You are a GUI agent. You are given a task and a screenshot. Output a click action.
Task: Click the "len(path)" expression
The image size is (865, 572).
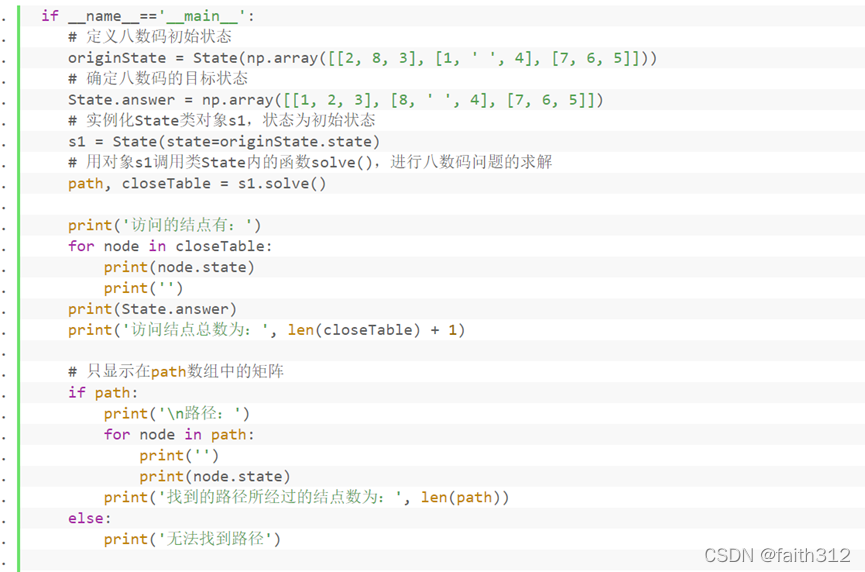pos(460,498)
